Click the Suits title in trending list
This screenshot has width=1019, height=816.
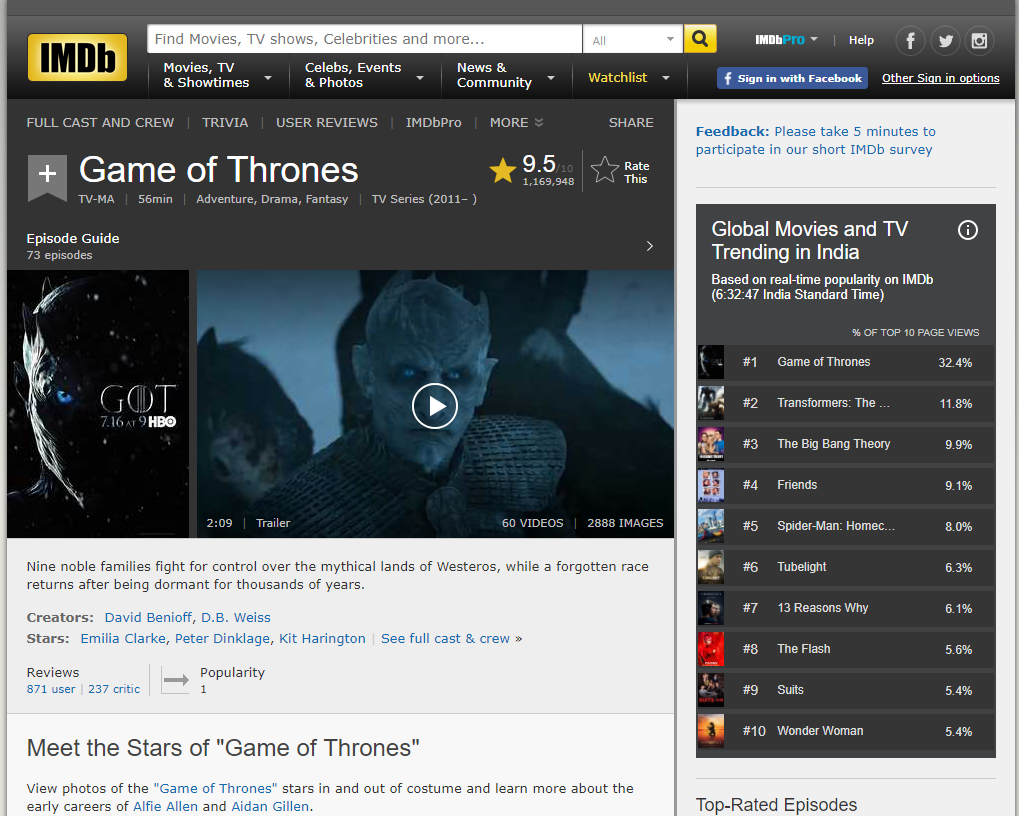tap(790, 689)
